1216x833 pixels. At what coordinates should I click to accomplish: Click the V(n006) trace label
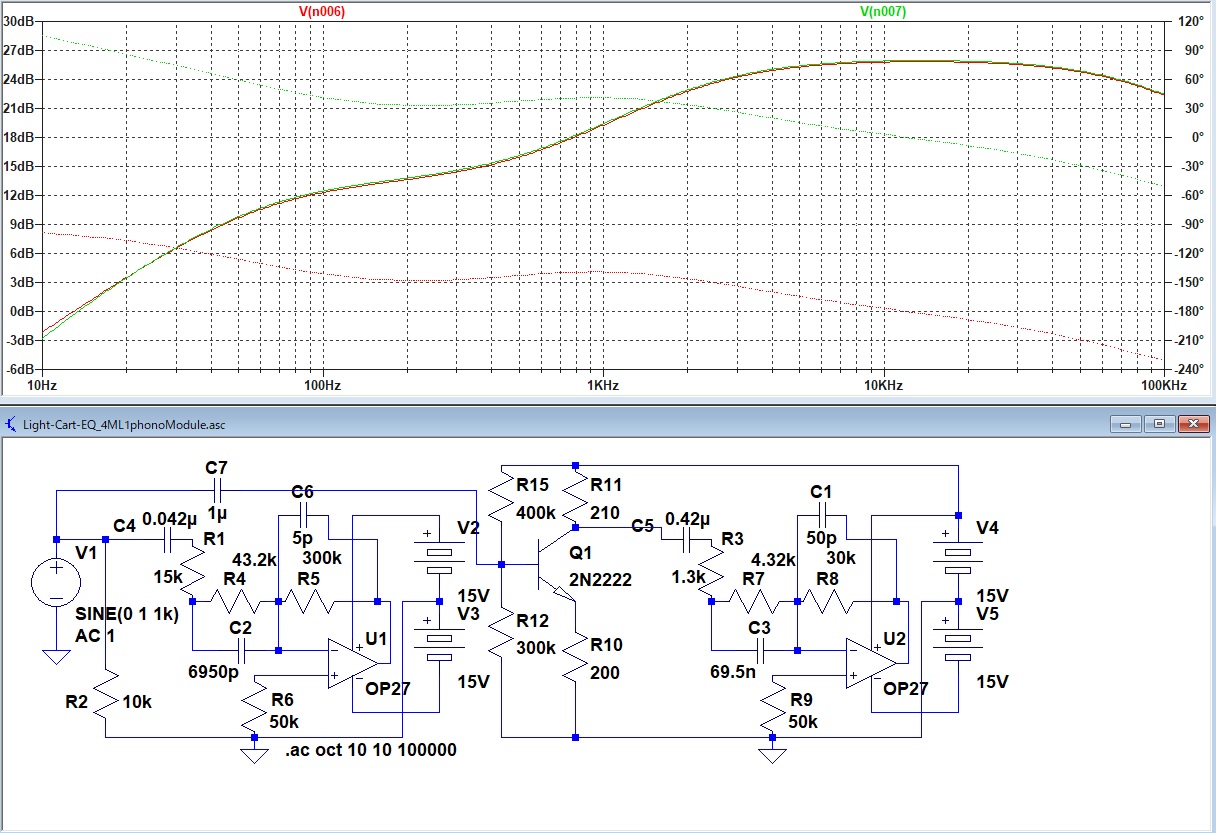(322, 11)
